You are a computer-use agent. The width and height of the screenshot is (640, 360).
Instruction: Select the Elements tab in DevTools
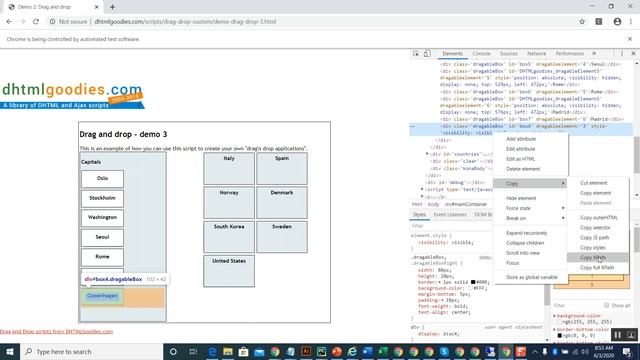[x=453, y=53]
